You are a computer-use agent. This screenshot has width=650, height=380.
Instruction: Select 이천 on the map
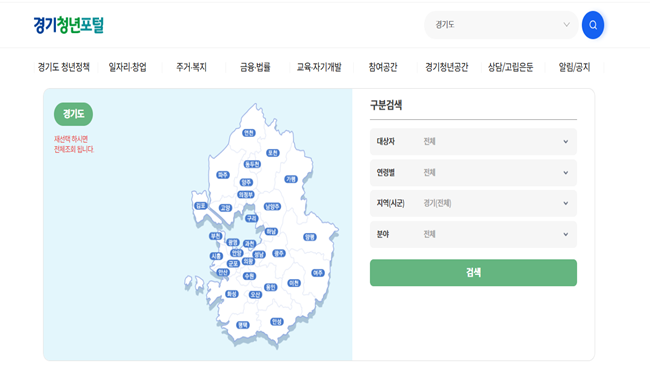click(x=294, y=283)
